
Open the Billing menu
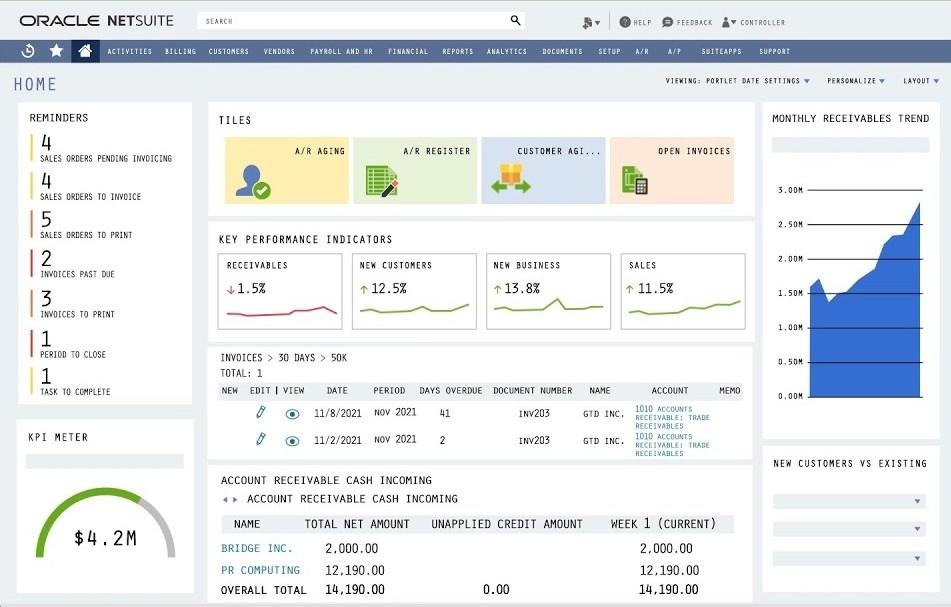181,52
